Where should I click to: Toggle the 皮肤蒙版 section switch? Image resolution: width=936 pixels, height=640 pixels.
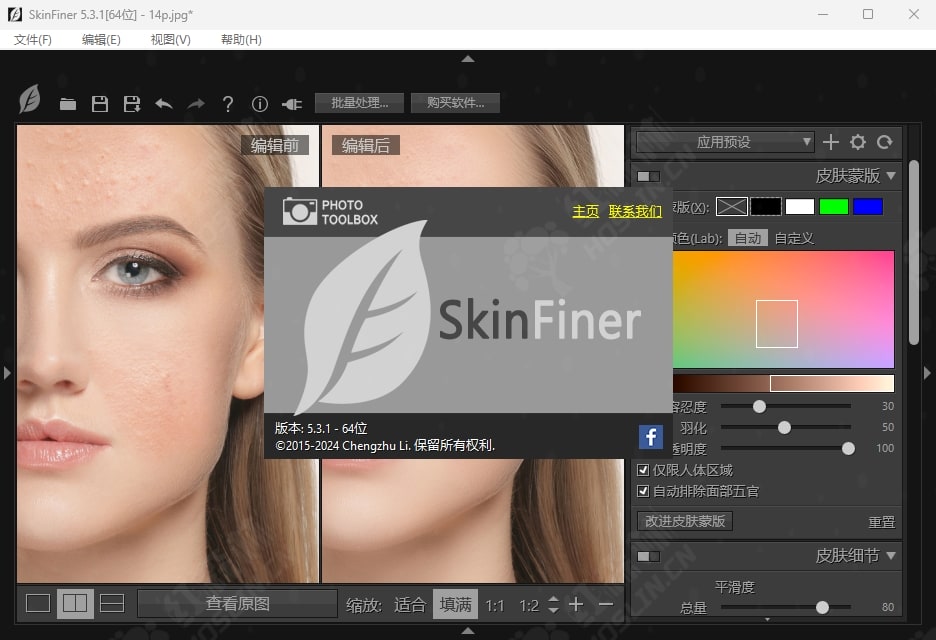(x=648, y=176)
